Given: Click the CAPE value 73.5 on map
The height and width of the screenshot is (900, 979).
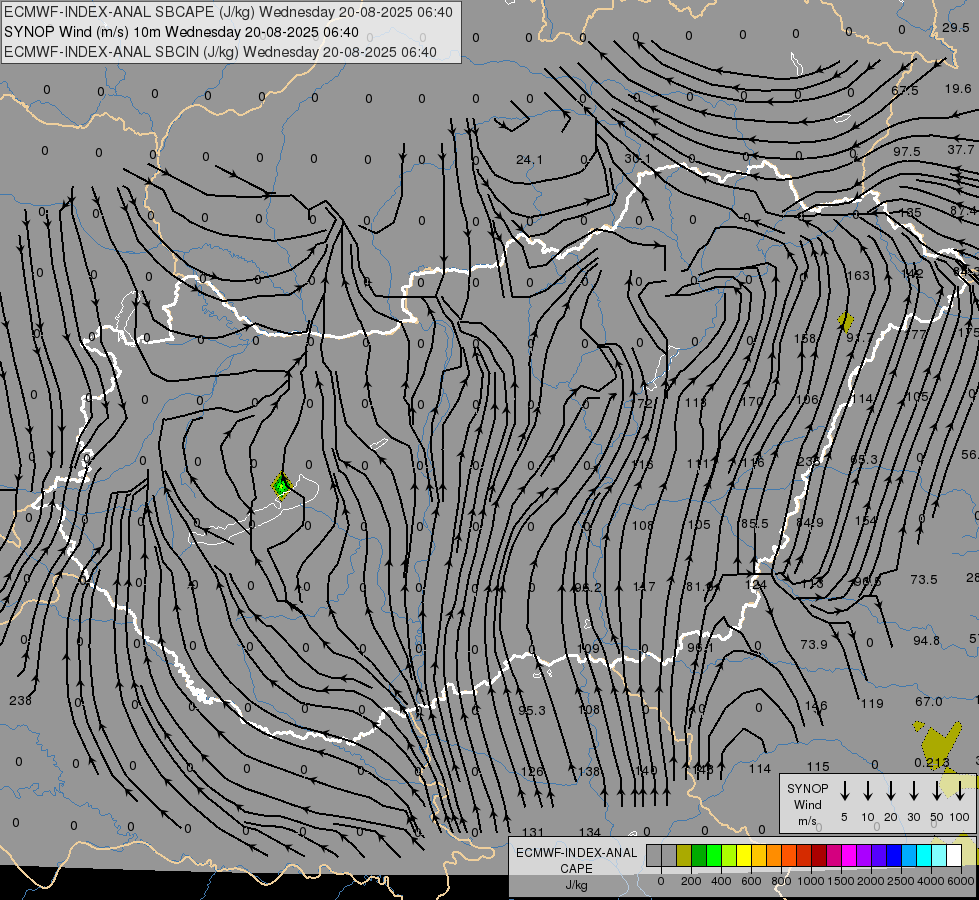Looking at the screenshot, I should (x=923, y=580).
